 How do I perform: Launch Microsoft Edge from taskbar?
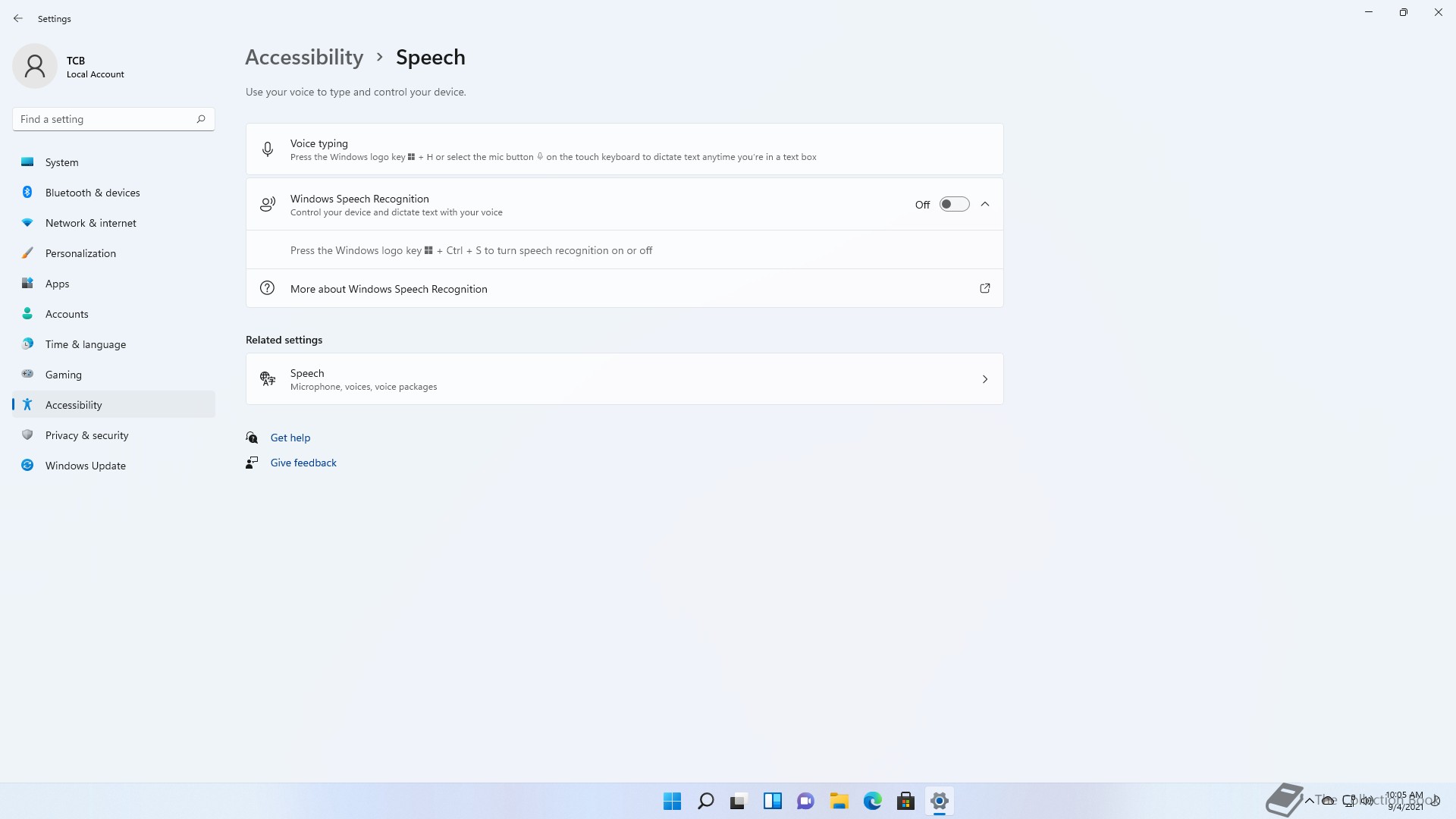coord(872,802)
